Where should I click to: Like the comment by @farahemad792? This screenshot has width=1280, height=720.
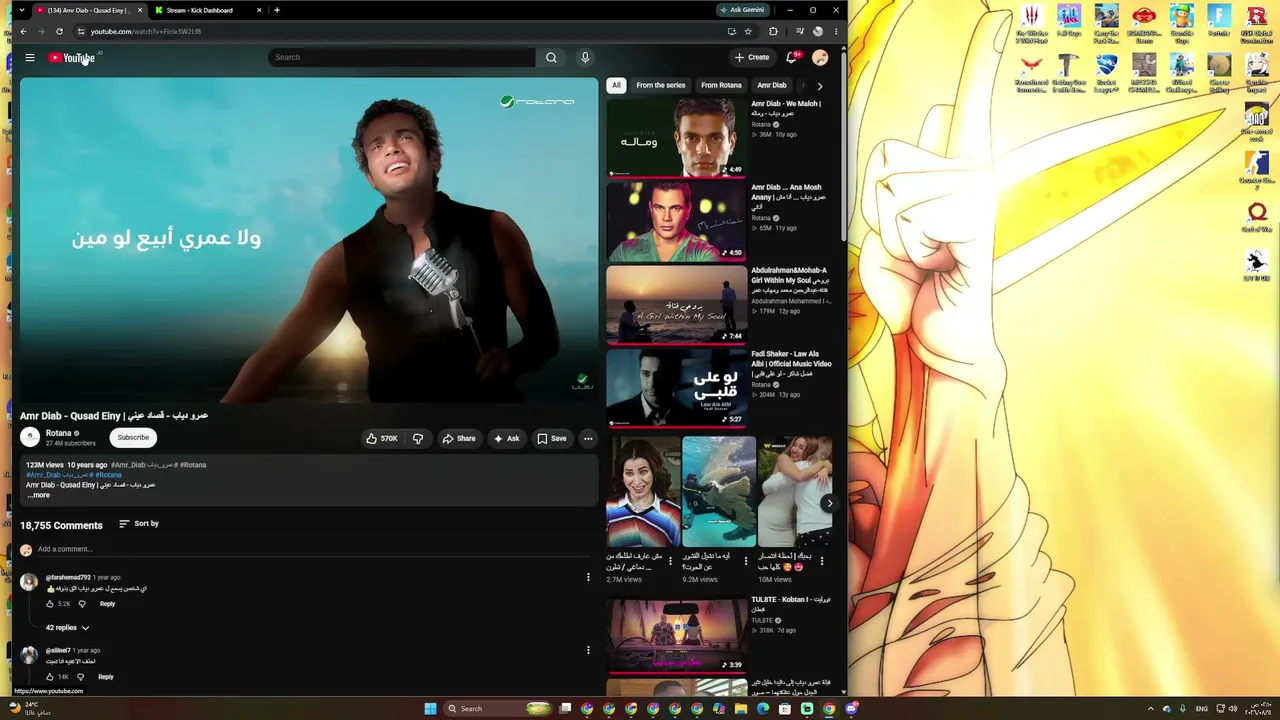tap(50, 604)
